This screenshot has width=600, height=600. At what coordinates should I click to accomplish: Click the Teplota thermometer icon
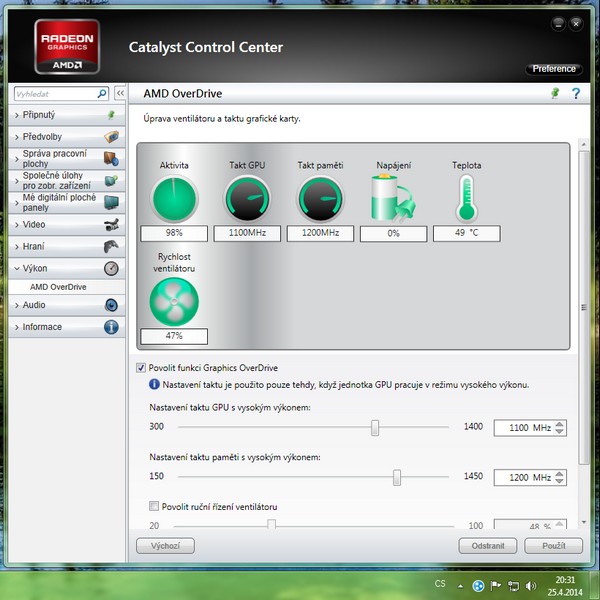coord(465,198)
